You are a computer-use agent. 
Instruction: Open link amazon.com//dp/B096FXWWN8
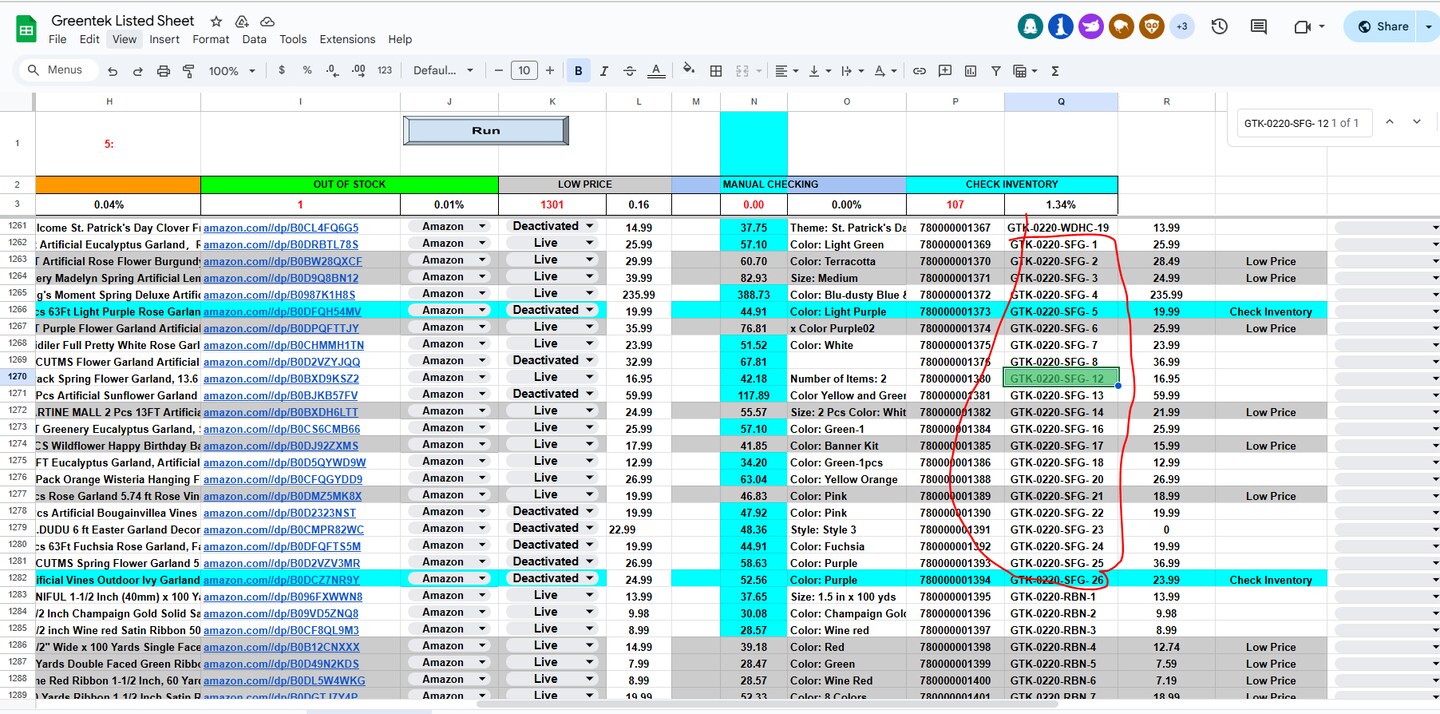tap(283, 597)
